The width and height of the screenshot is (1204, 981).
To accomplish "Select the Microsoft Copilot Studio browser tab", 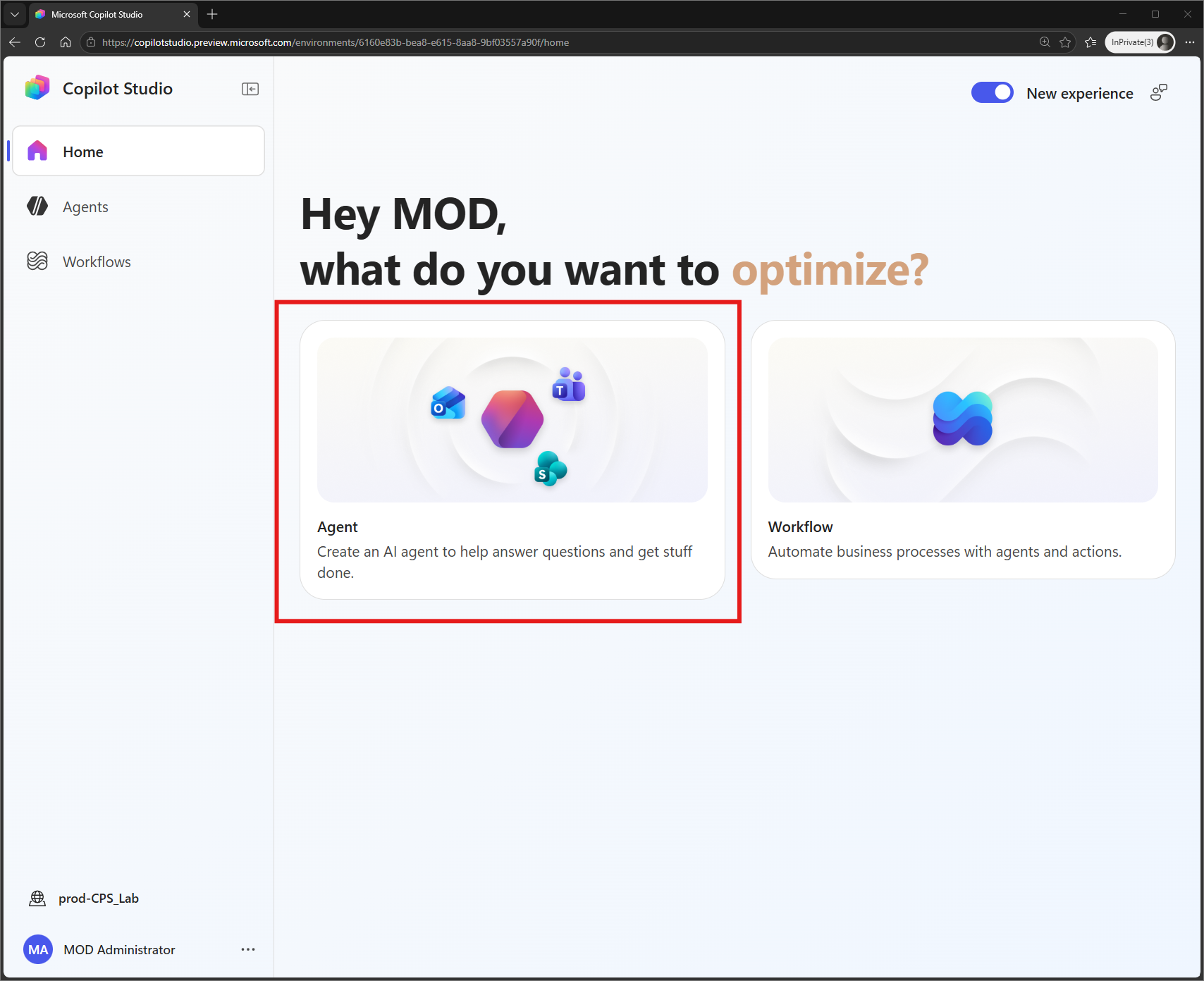I will tap(113, 14).
